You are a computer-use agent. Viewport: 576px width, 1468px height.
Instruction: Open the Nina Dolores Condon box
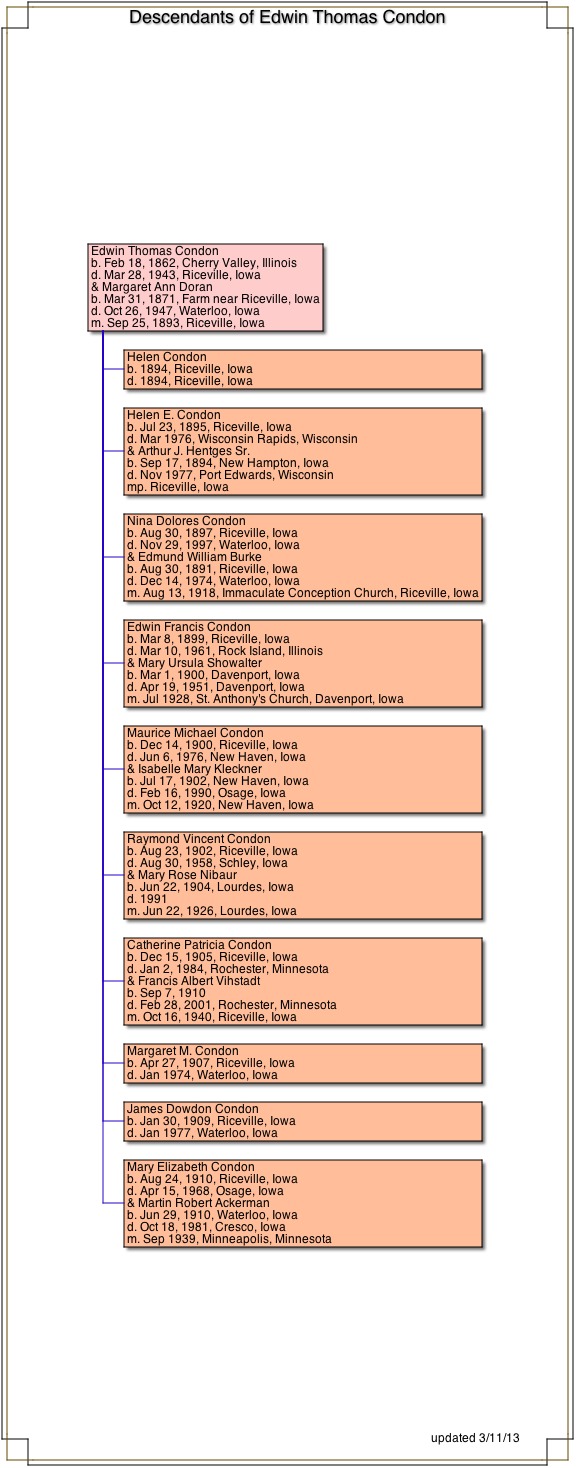tap(303, 557)
